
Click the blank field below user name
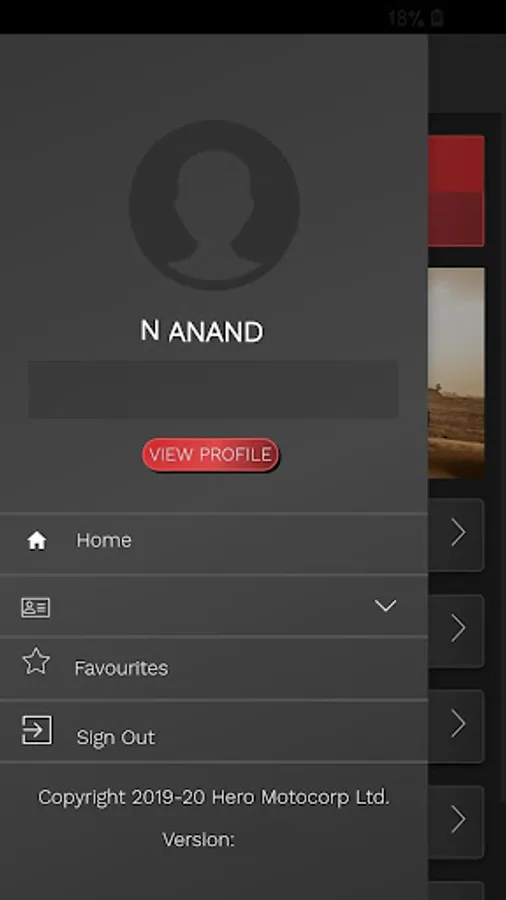(x=213, y=389)
